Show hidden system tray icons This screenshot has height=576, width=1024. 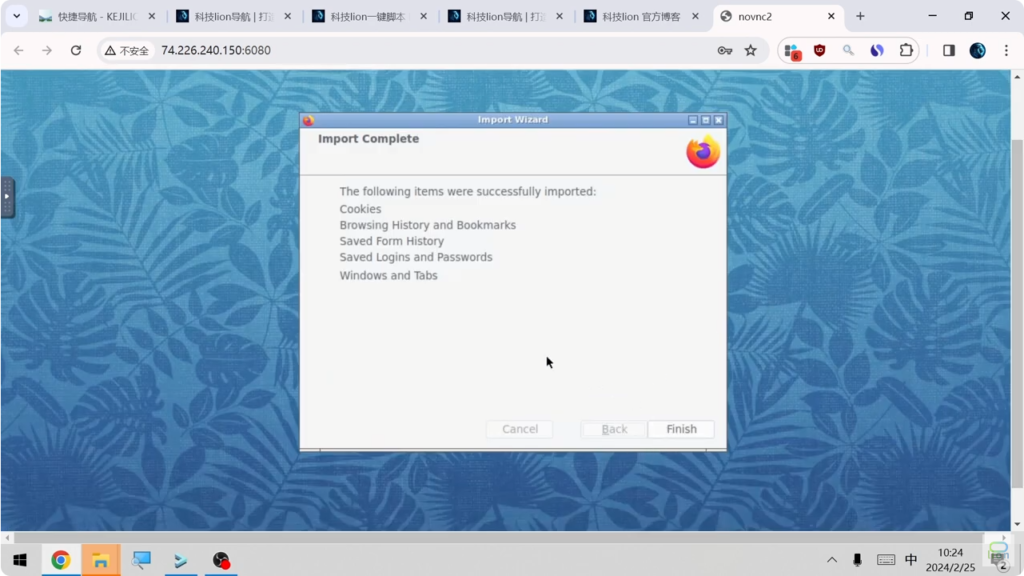tap(831, 560)
